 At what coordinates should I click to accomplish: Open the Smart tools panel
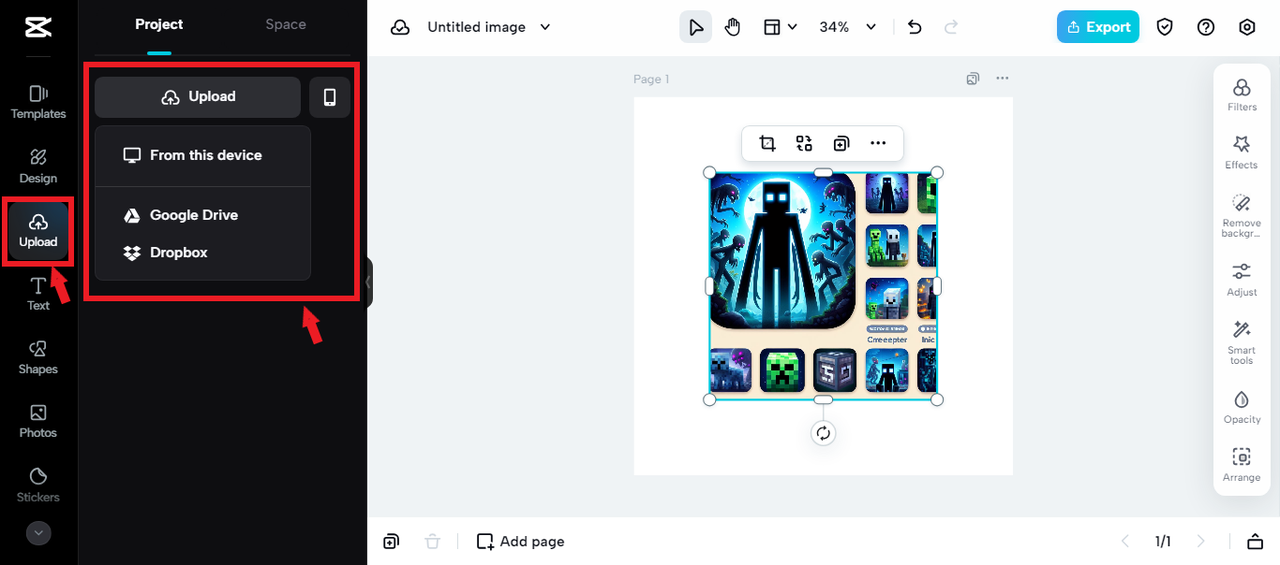click(1242, 343)
